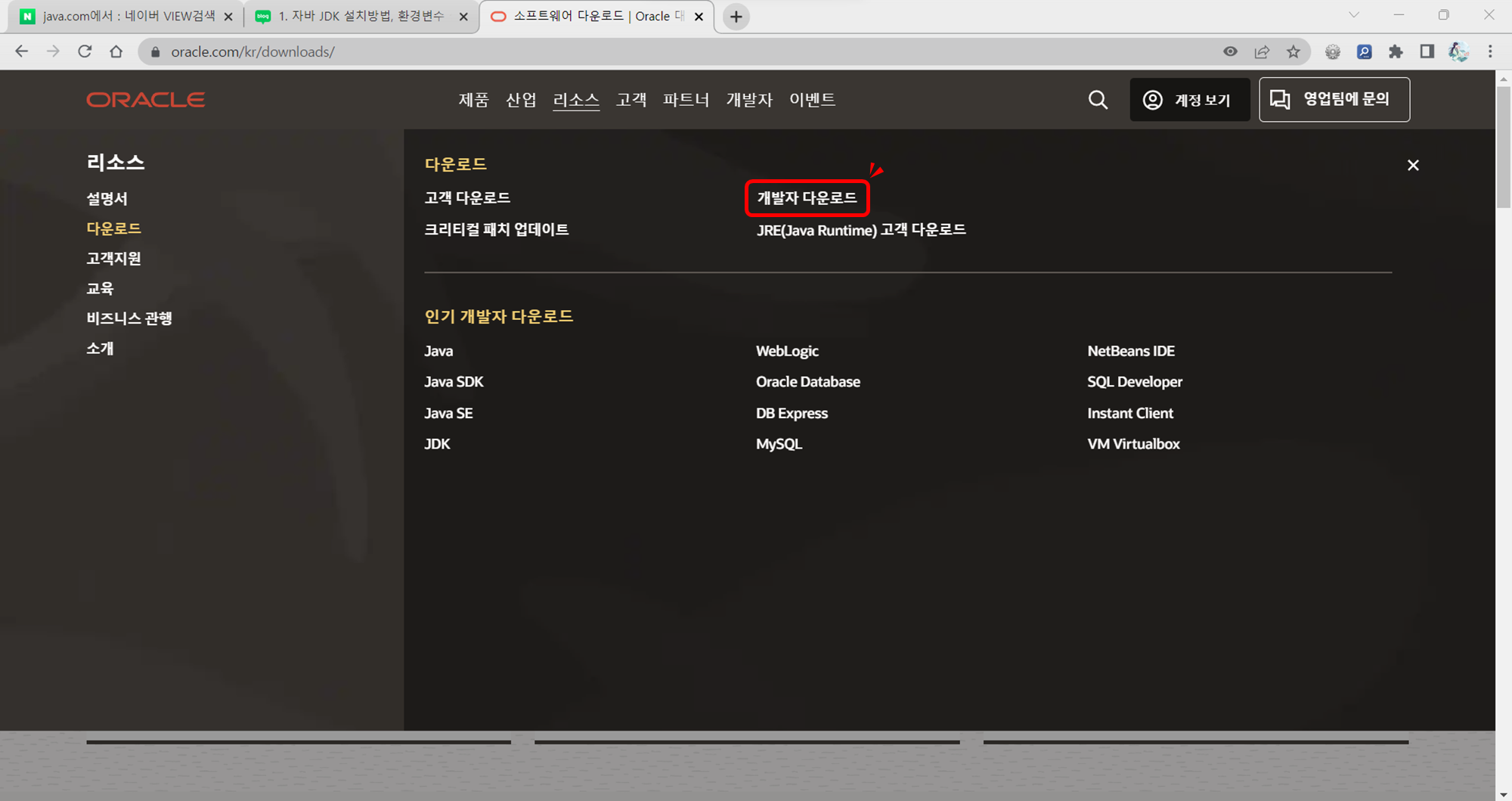1512x801 pixels.
Task: Click the browser back arrow
Action: tap(21, 51)
